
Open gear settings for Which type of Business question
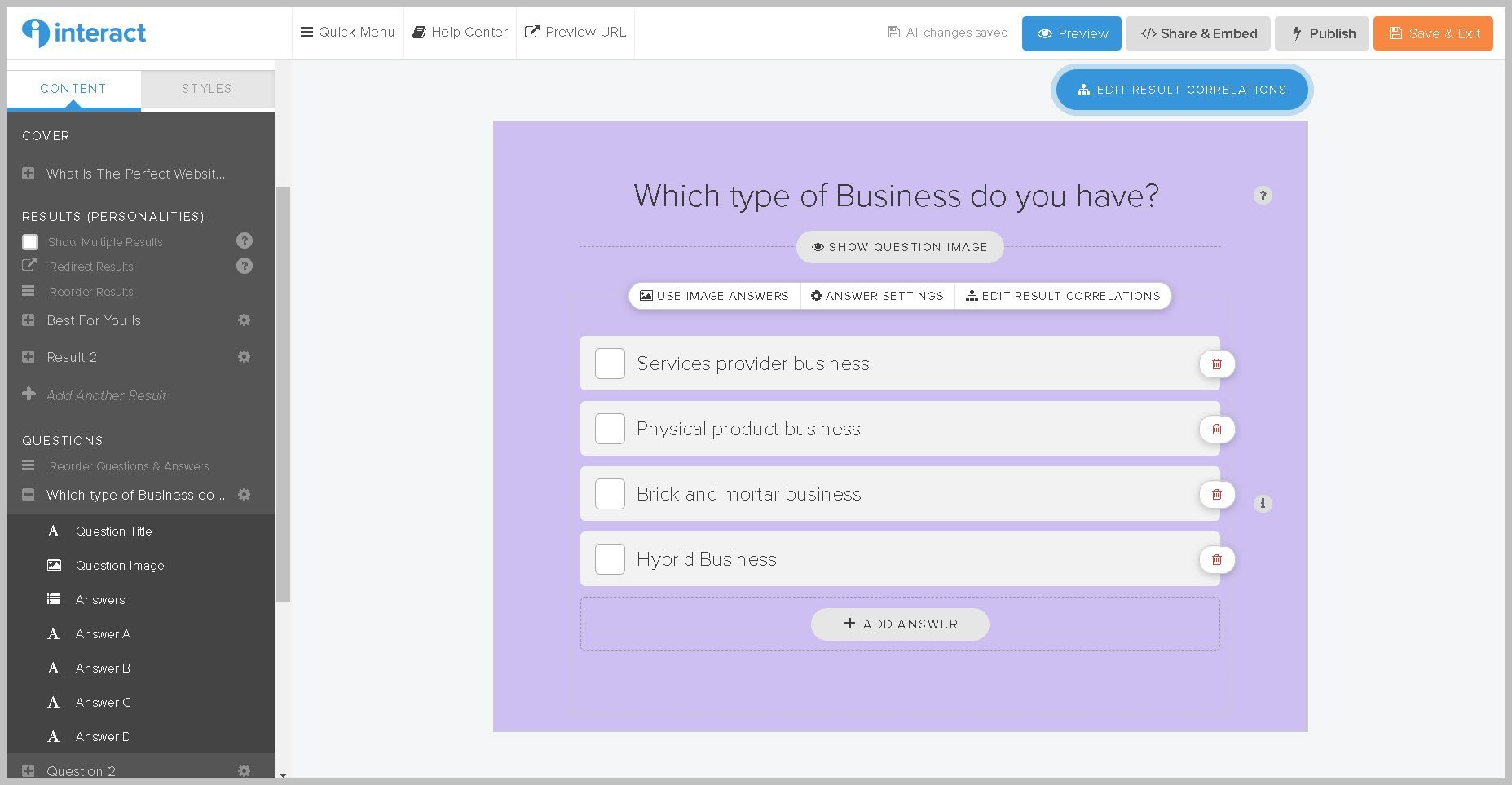244,495
